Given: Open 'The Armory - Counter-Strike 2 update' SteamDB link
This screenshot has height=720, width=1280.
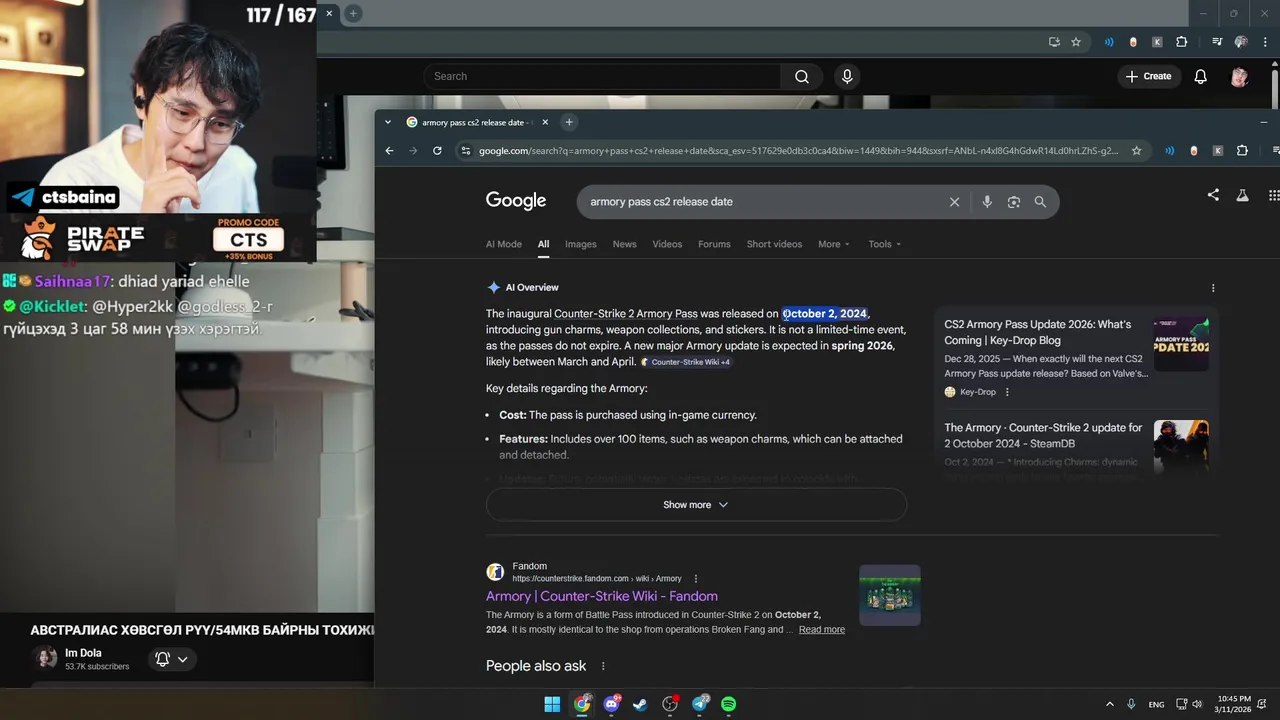Looking at the screenshot, I should click(x=1043, y=435).
